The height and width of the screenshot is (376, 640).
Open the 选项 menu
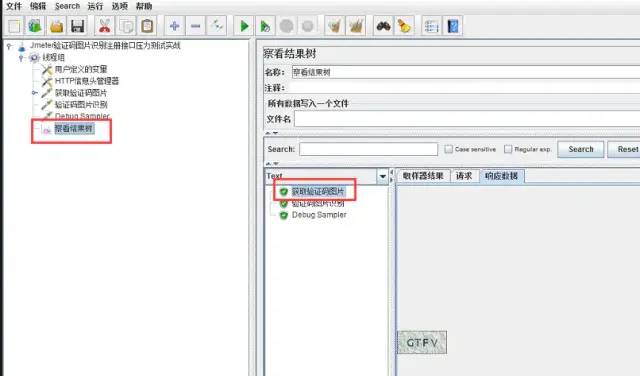[120, 6]
